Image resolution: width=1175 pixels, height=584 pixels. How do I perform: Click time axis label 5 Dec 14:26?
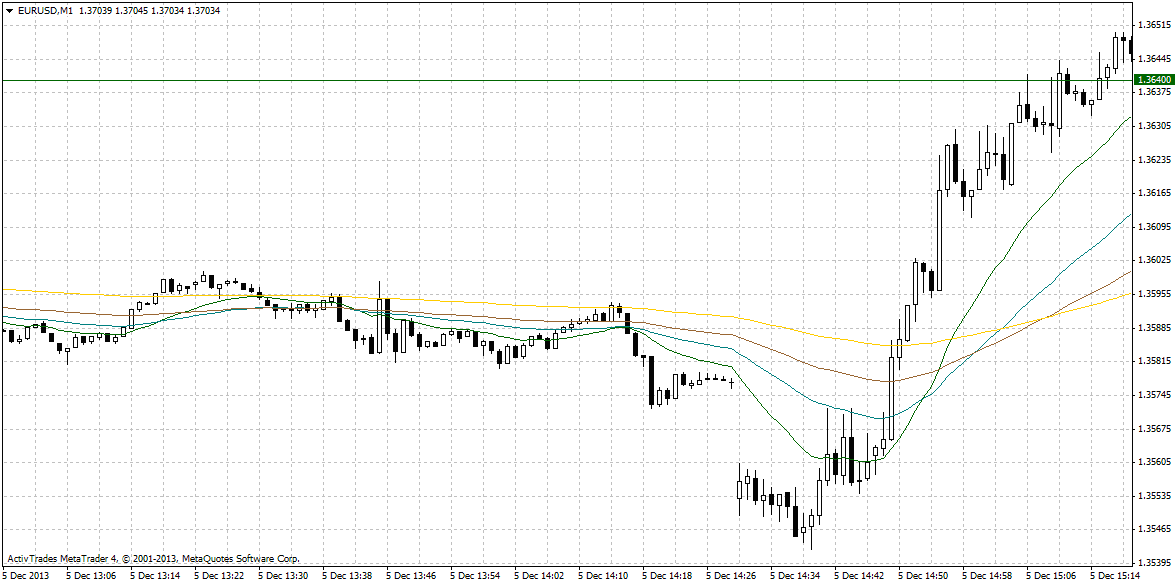(x=732, y=576)
